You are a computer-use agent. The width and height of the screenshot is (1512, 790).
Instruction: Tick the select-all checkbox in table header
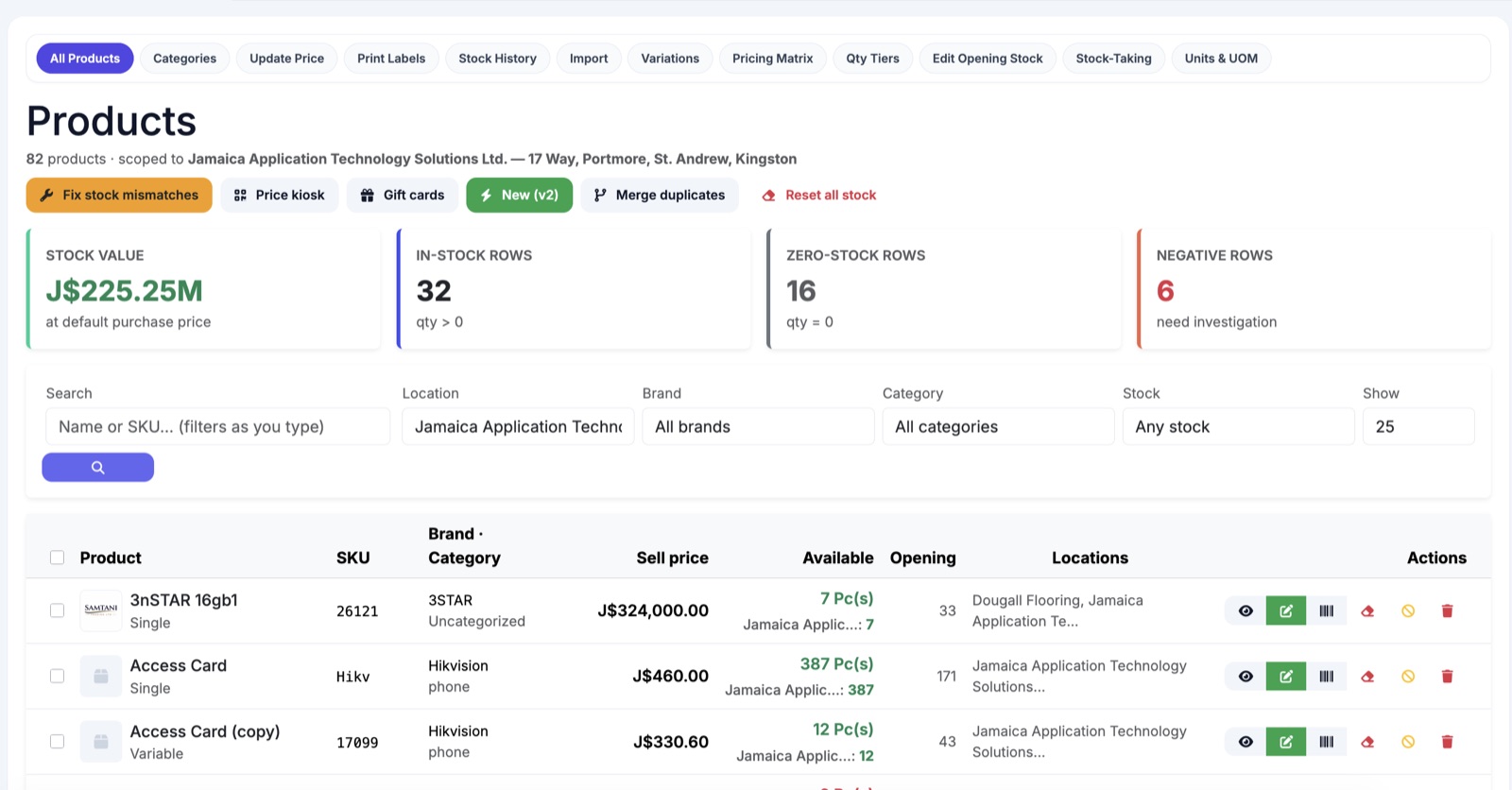(57, 558)
